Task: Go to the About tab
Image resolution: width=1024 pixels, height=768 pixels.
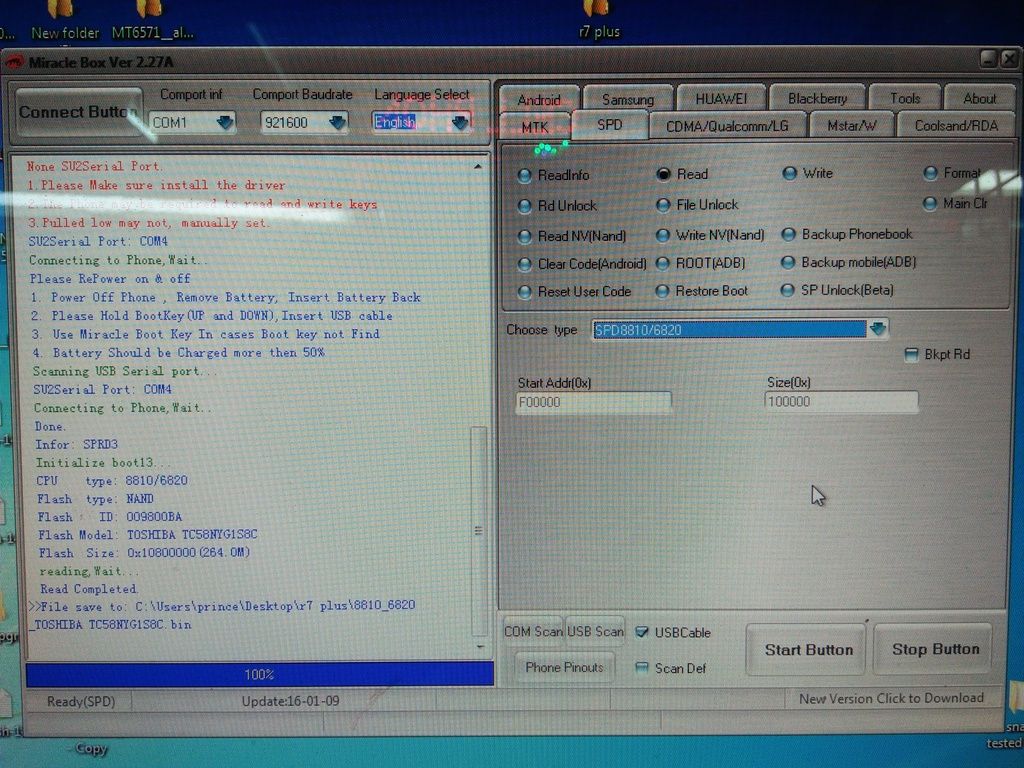Action: [980, 99]
